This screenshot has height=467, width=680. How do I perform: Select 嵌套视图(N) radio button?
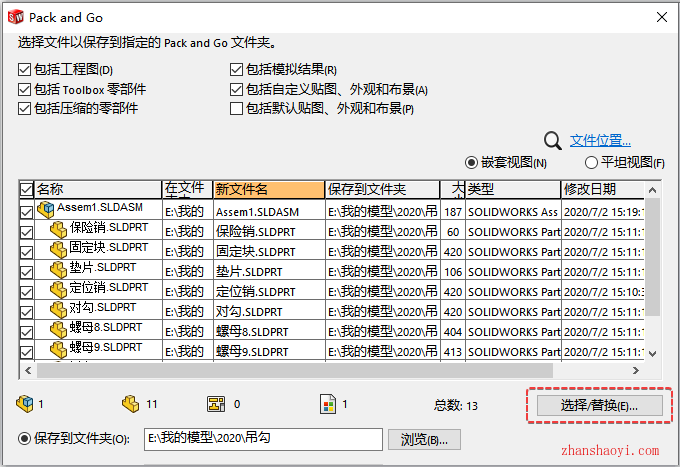coord(471,163)
